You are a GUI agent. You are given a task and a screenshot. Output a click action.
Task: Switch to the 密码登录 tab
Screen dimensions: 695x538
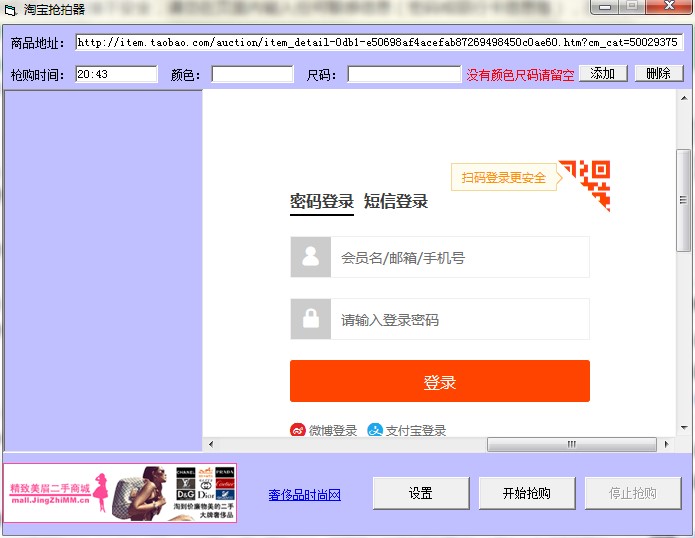322,202
